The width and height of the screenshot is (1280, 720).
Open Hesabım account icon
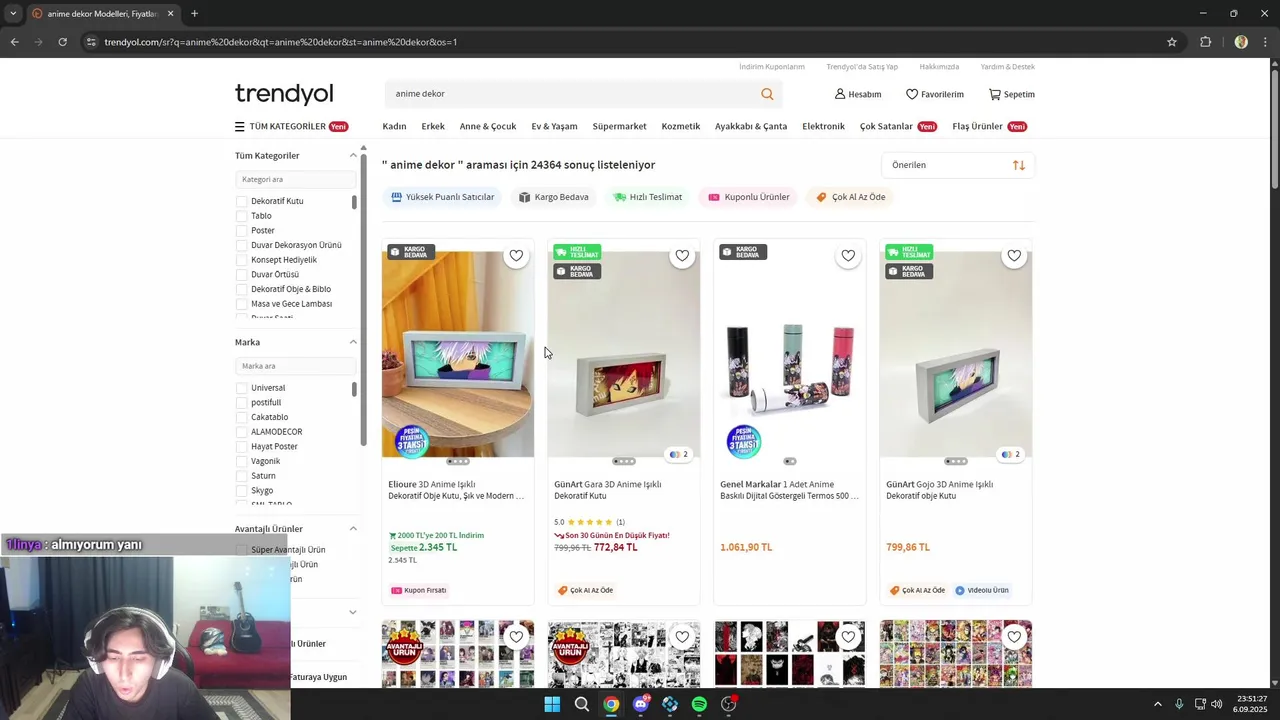click(858, 94)
